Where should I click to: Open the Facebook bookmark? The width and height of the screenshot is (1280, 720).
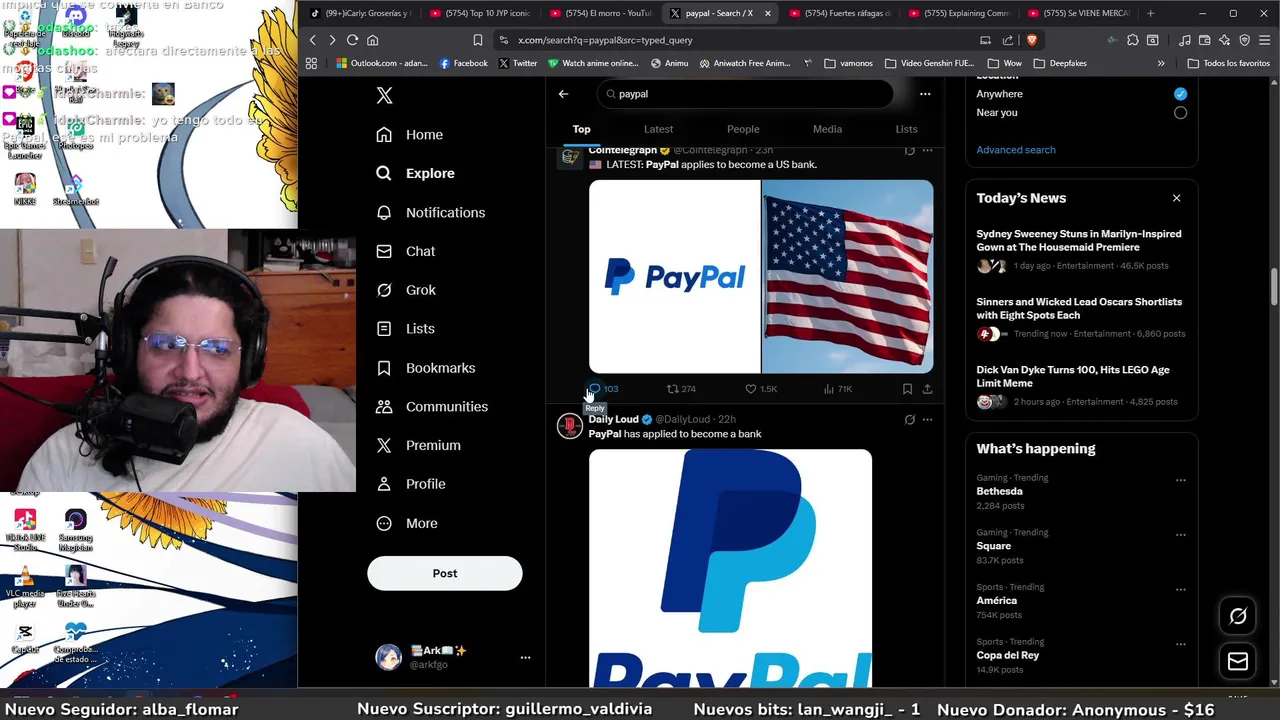click(464, 63)
